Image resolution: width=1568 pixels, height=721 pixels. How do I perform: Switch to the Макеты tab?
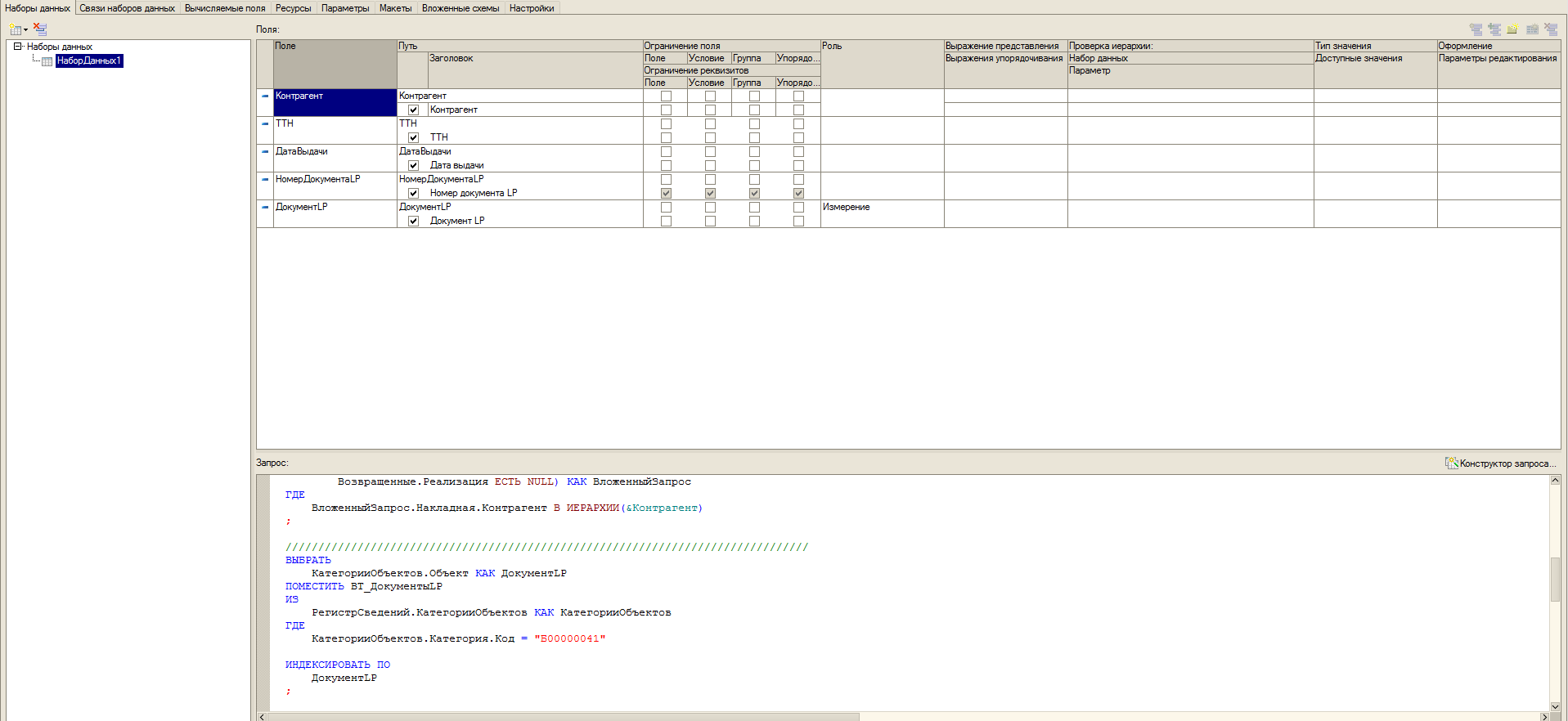click(x=395, y=8)
